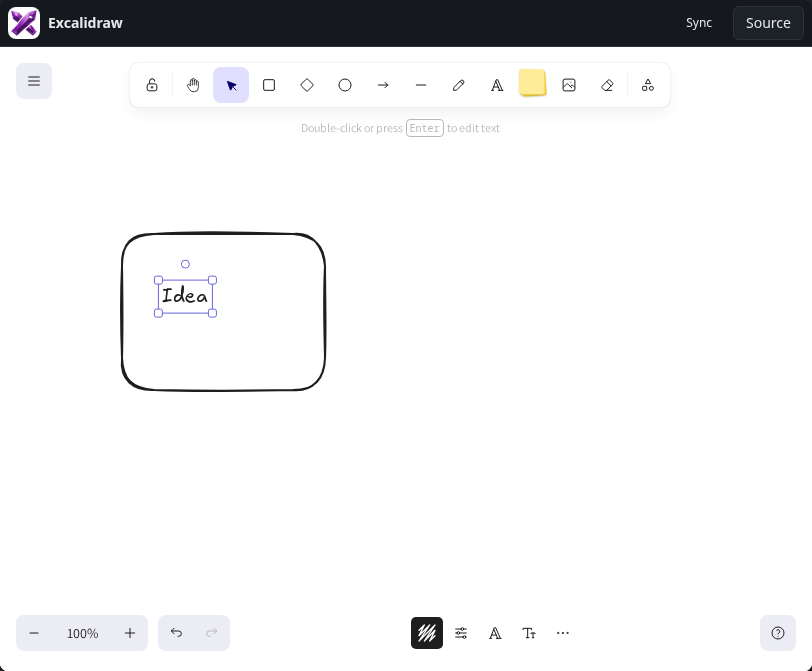
Task: Click the top-left resize handle of Idea
Action: click(x=158, y=280)
